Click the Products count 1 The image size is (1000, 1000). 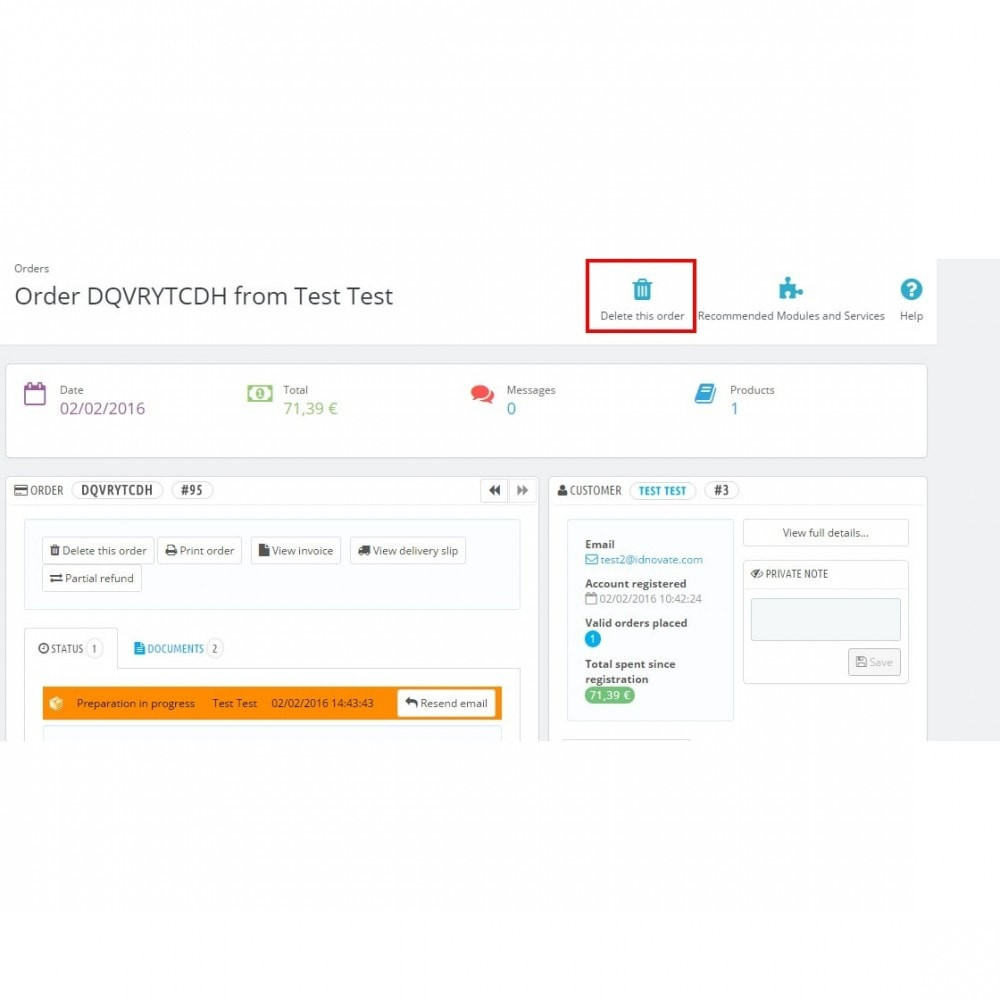pos(734,408)
